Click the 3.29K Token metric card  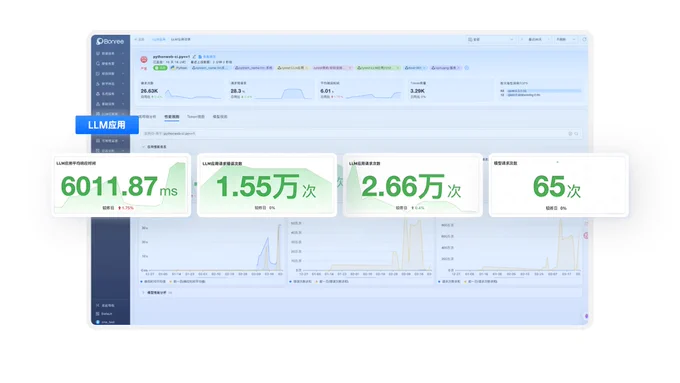tap(450, 90)
